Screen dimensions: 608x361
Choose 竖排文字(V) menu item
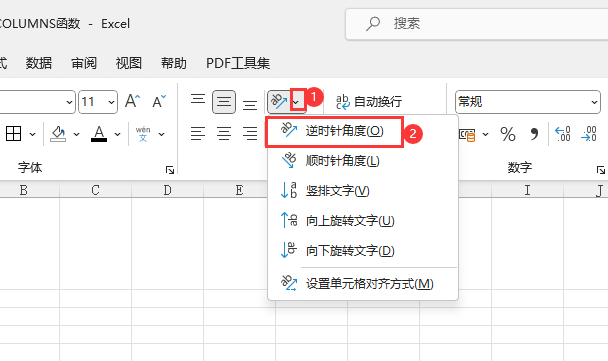click(x=363, y=190)
